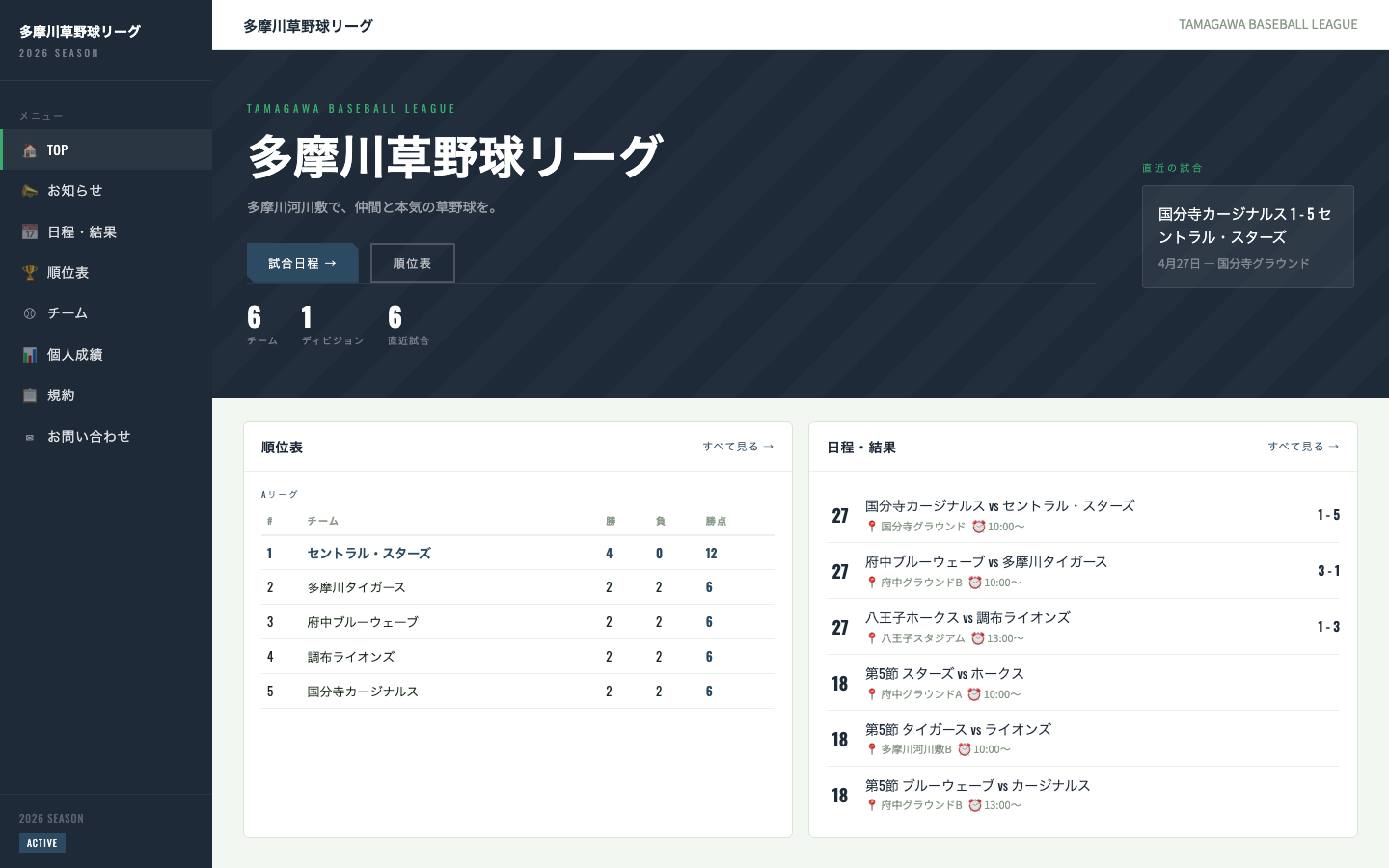Open the 直近の試合 result card

[1248, 237]
